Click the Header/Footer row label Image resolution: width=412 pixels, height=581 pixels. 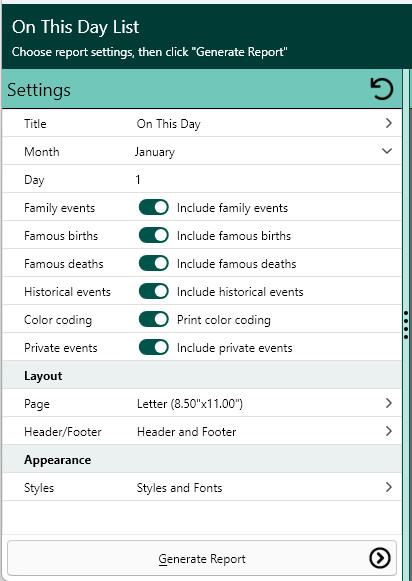pyautogui.click(x=63, y=432)
